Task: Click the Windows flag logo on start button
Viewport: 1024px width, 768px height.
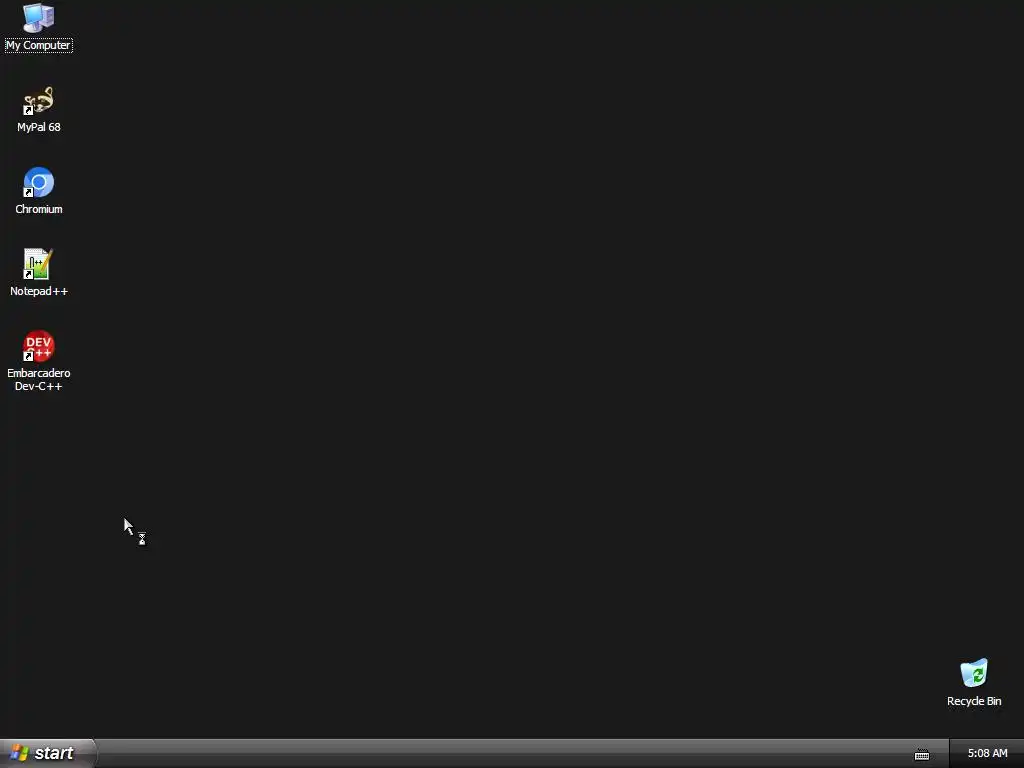Action: 20,753
